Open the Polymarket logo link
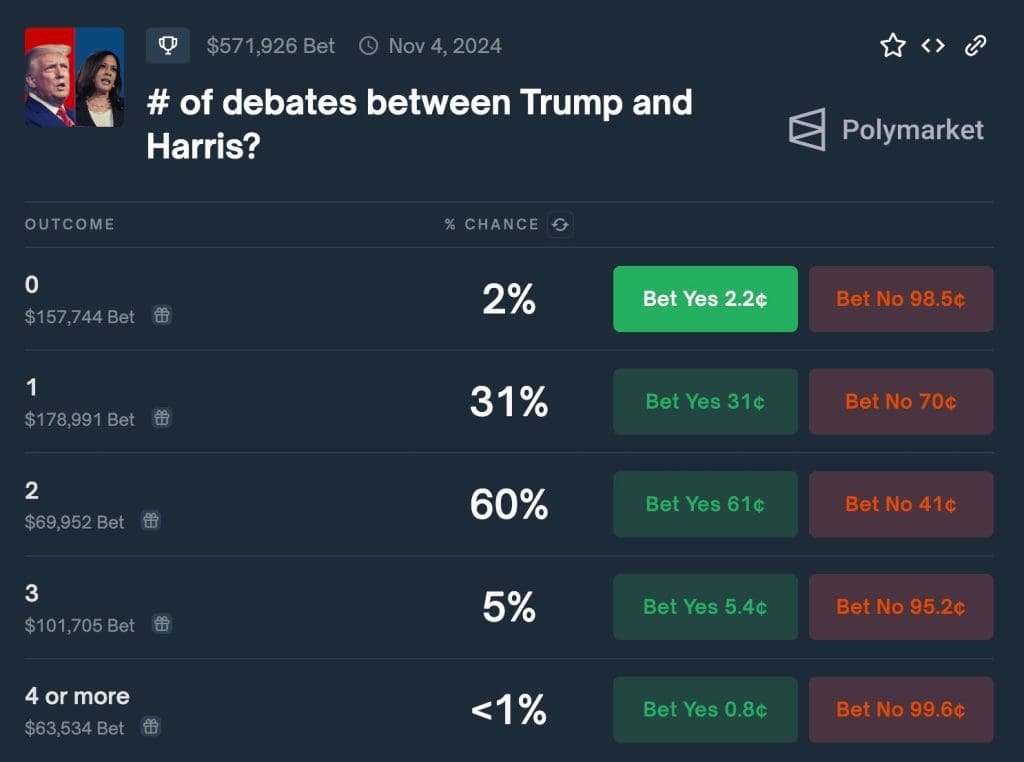Image resolution: width=1024 pixels, height=762 pixels. click(x=886, y=130)
